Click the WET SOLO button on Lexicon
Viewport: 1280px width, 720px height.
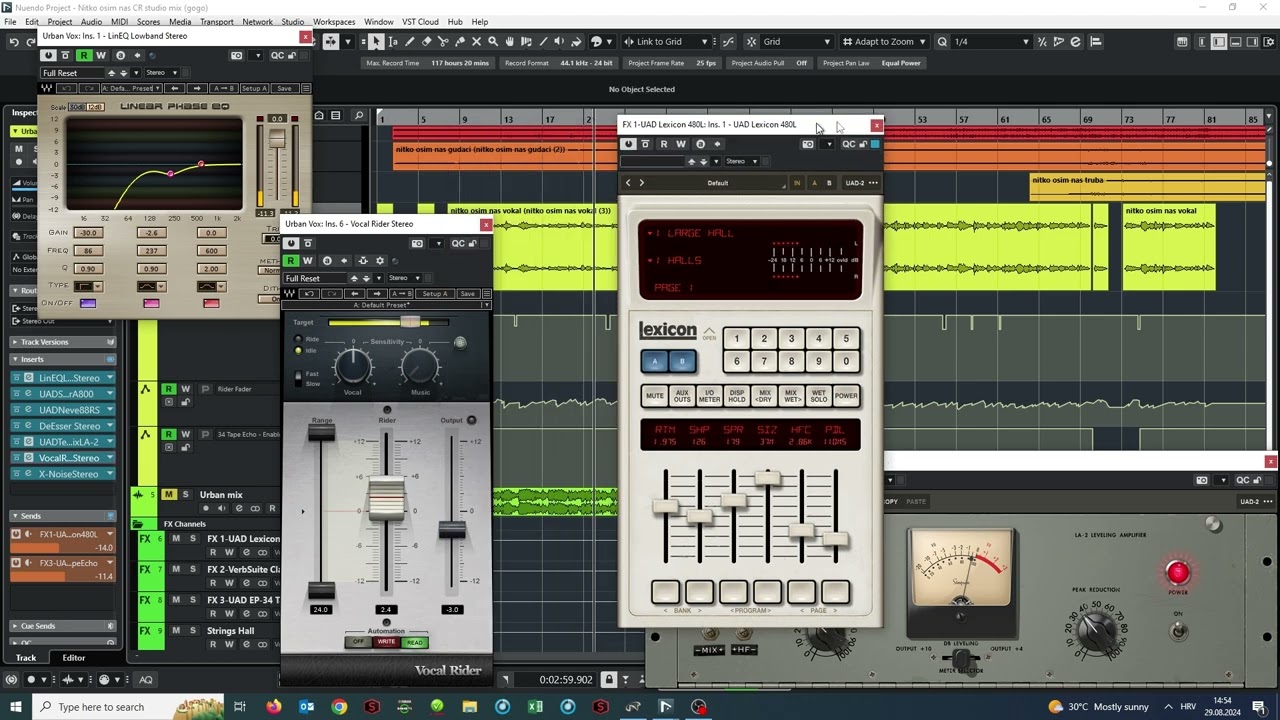point(819,396)
